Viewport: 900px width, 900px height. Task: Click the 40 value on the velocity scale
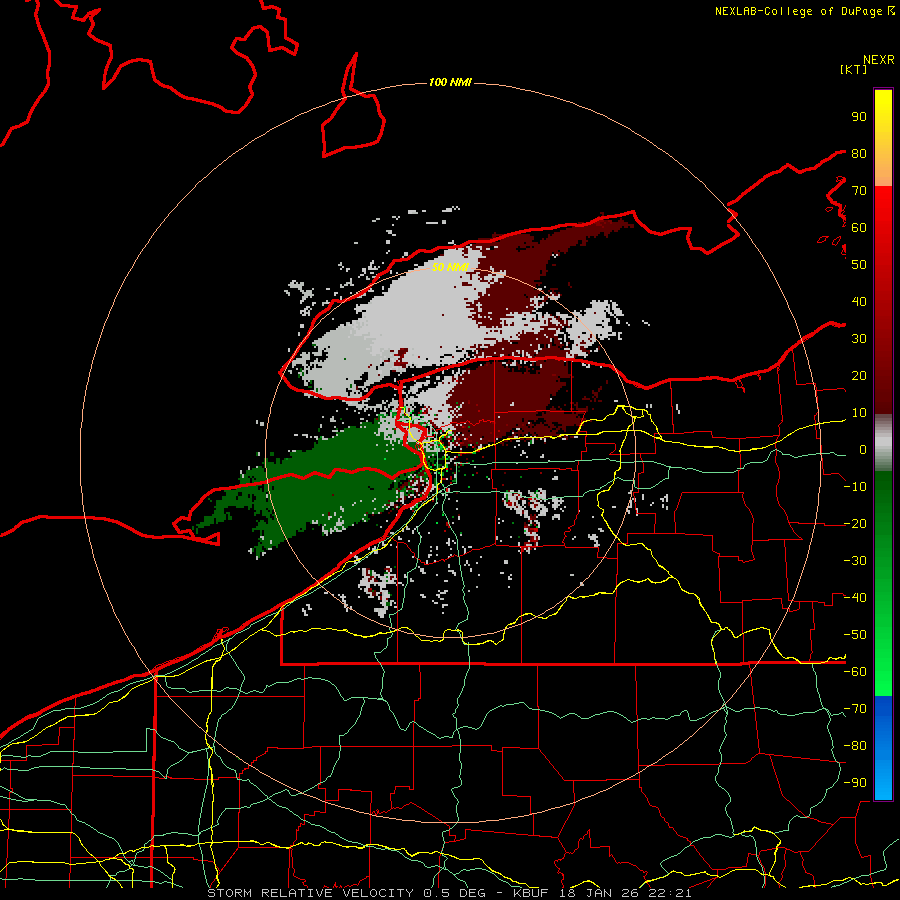[859, 302]
